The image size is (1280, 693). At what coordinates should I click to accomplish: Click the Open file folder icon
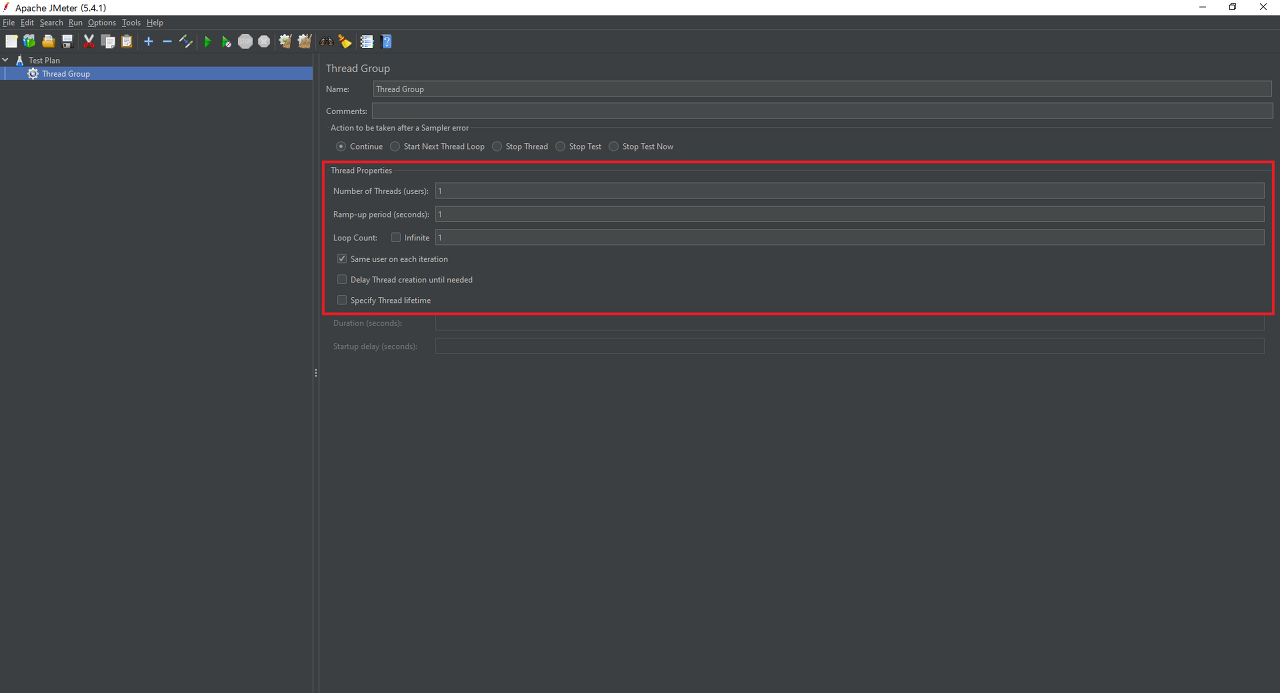48,41
